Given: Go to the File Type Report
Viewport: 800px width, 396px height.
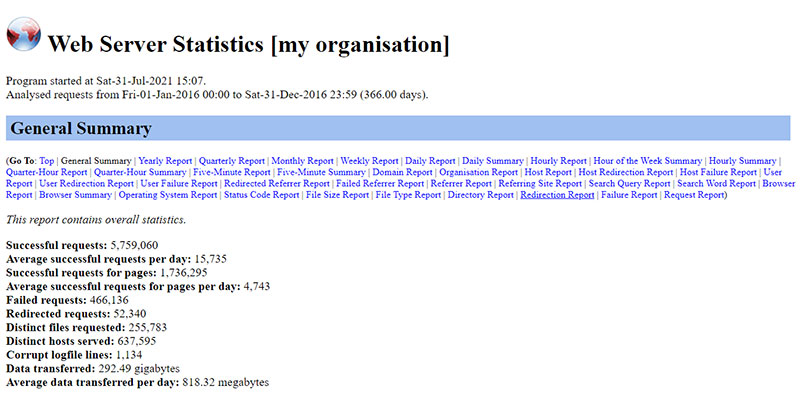Looking at the screenshot, I should [x=408, y=194].
